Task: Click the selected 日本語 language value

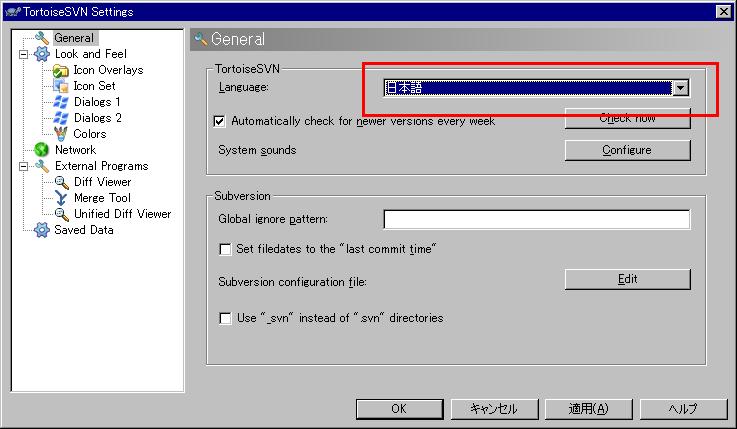Action: tap(528, 88)
